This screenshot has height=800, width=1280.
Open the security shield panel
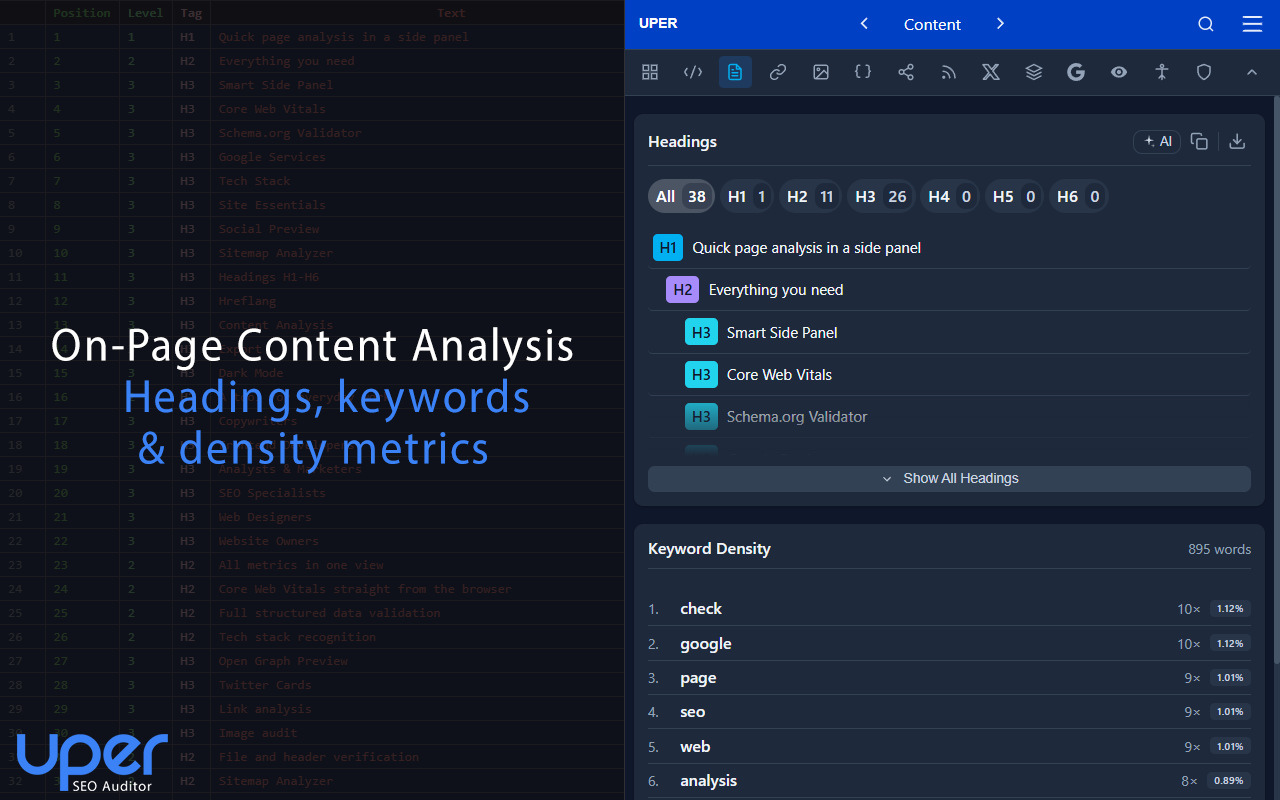pos(1204,72)
